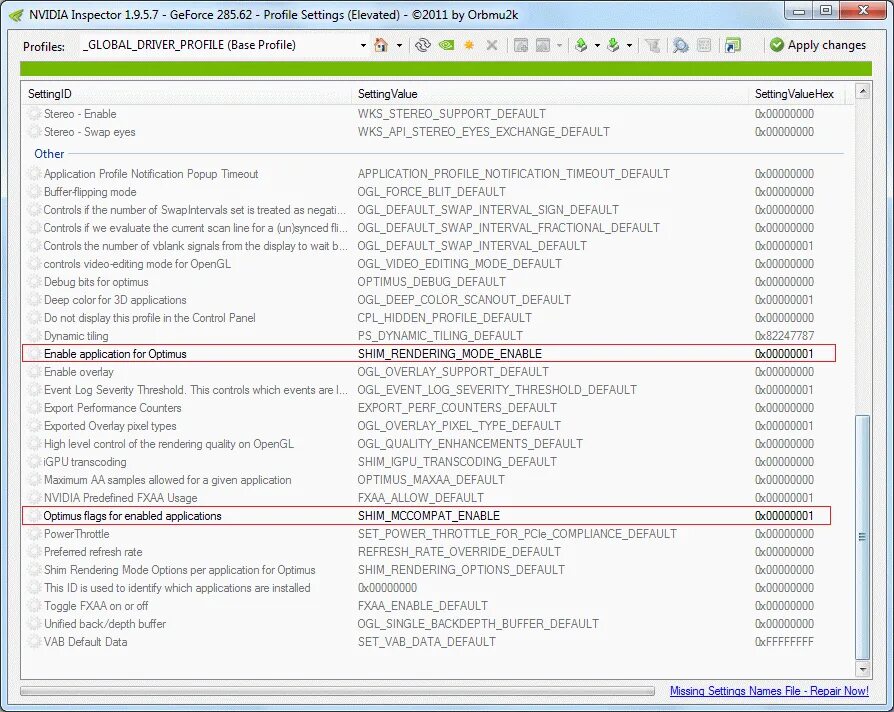Click Apply changes button

[818, 45]
